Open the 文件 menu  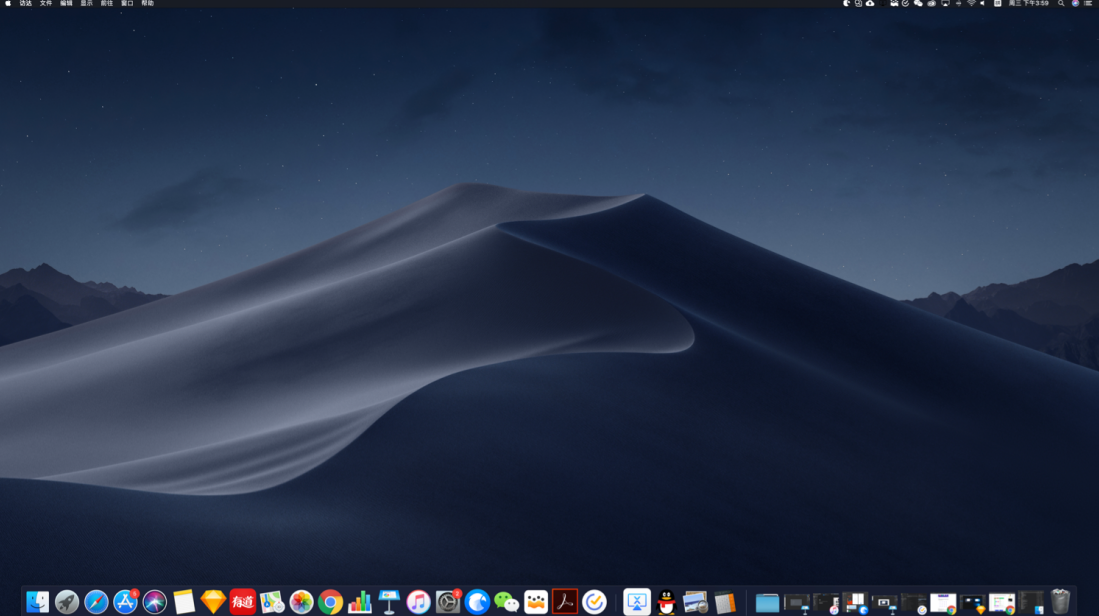click(x=46, y=4)
